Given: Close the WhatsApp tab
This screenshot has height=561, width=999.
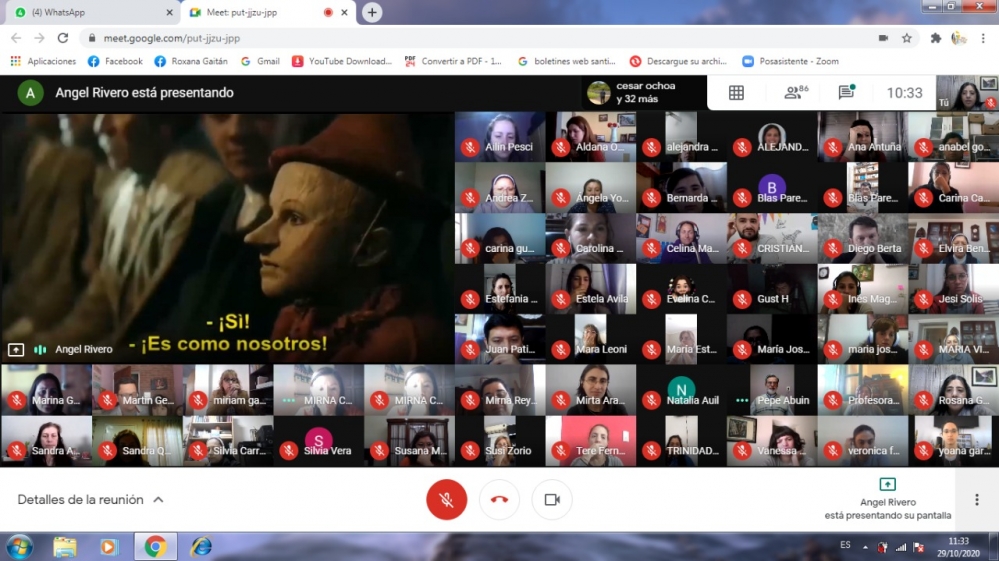Looking at the screenshot, I should tap(169, 12).
